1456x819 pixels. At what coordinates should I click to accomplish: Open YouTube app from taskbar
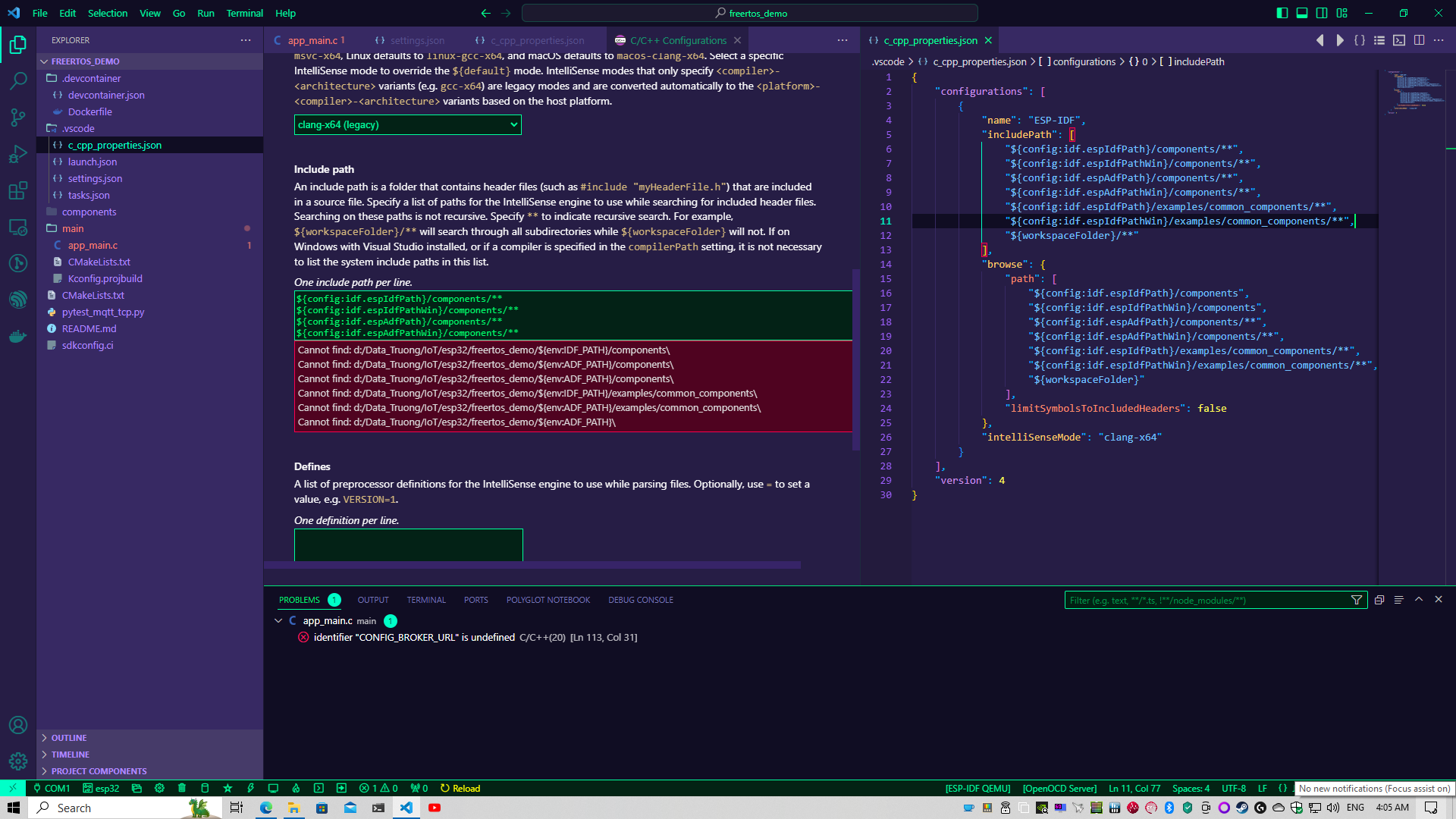tap(435, 808)
